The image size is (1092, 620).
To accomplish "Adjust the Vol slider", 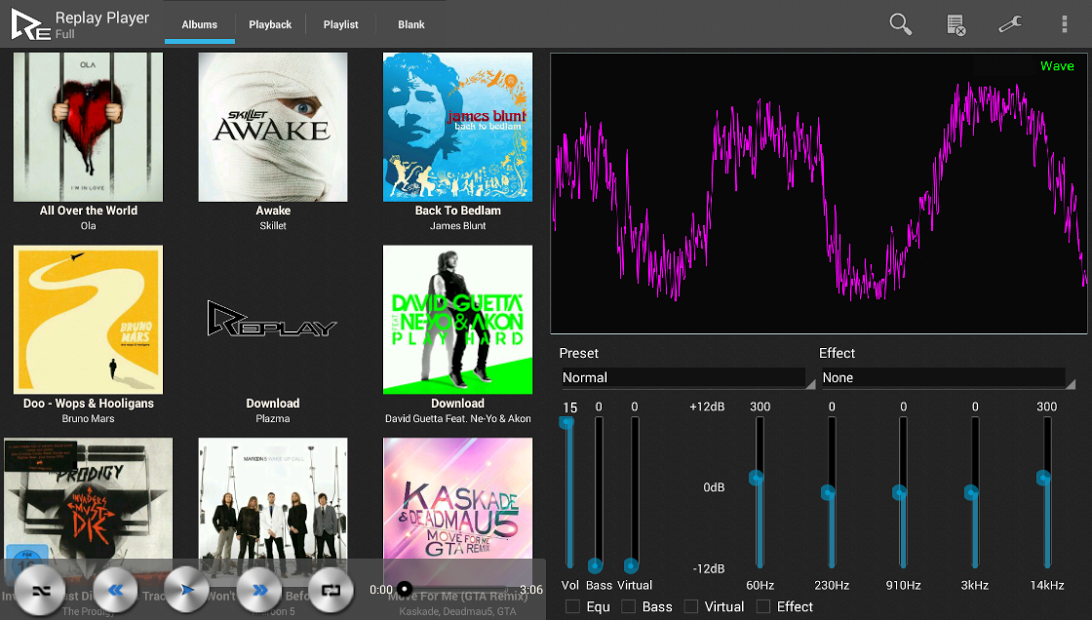I will tap(569, 492).
